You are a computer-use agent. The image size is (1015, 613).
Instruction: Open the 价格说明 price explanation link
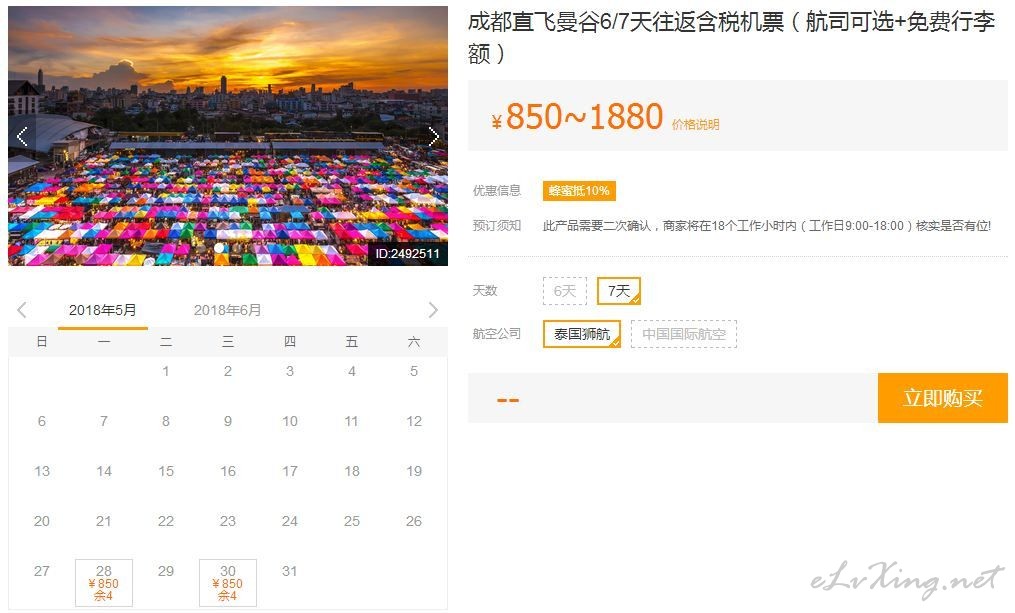[695, 124]
